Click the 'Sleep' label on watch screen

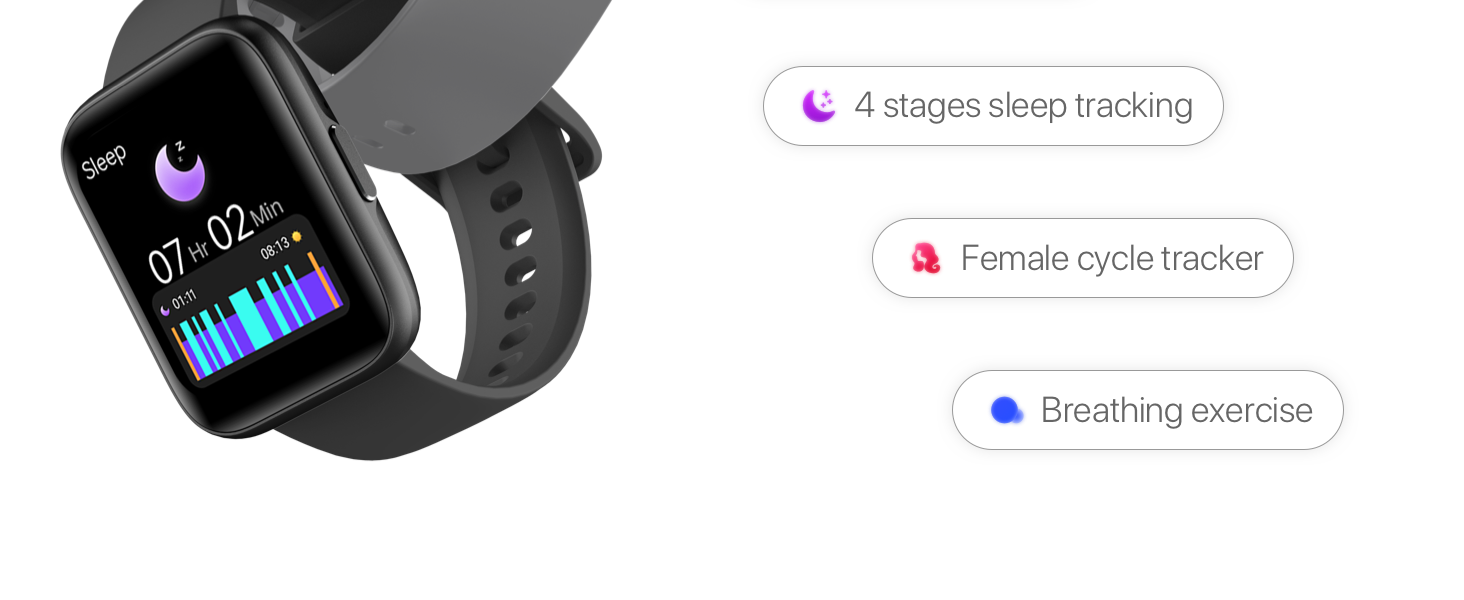coord(104,161)
